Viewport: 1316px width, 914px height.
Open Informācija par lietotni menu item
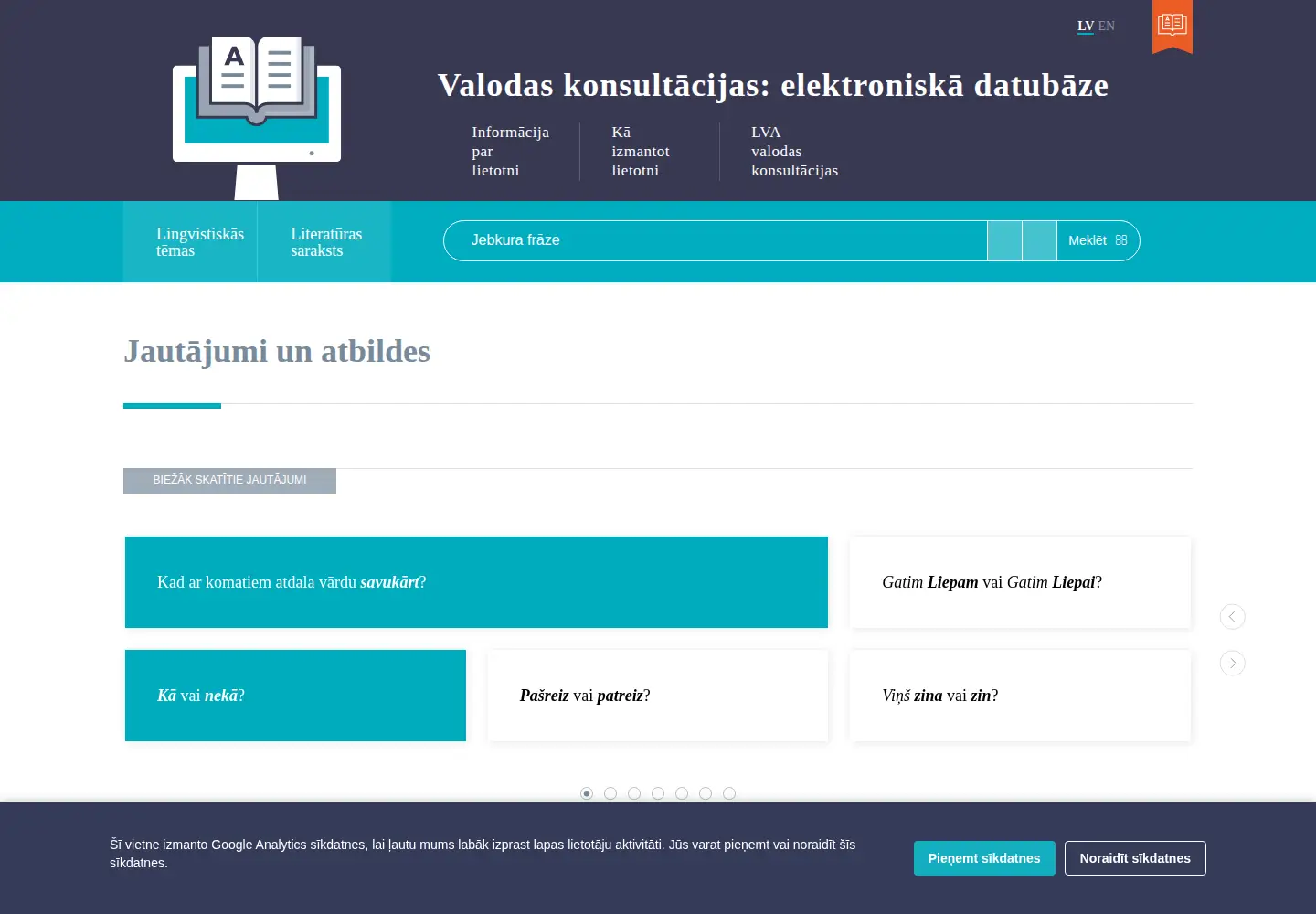coord(510,151)
